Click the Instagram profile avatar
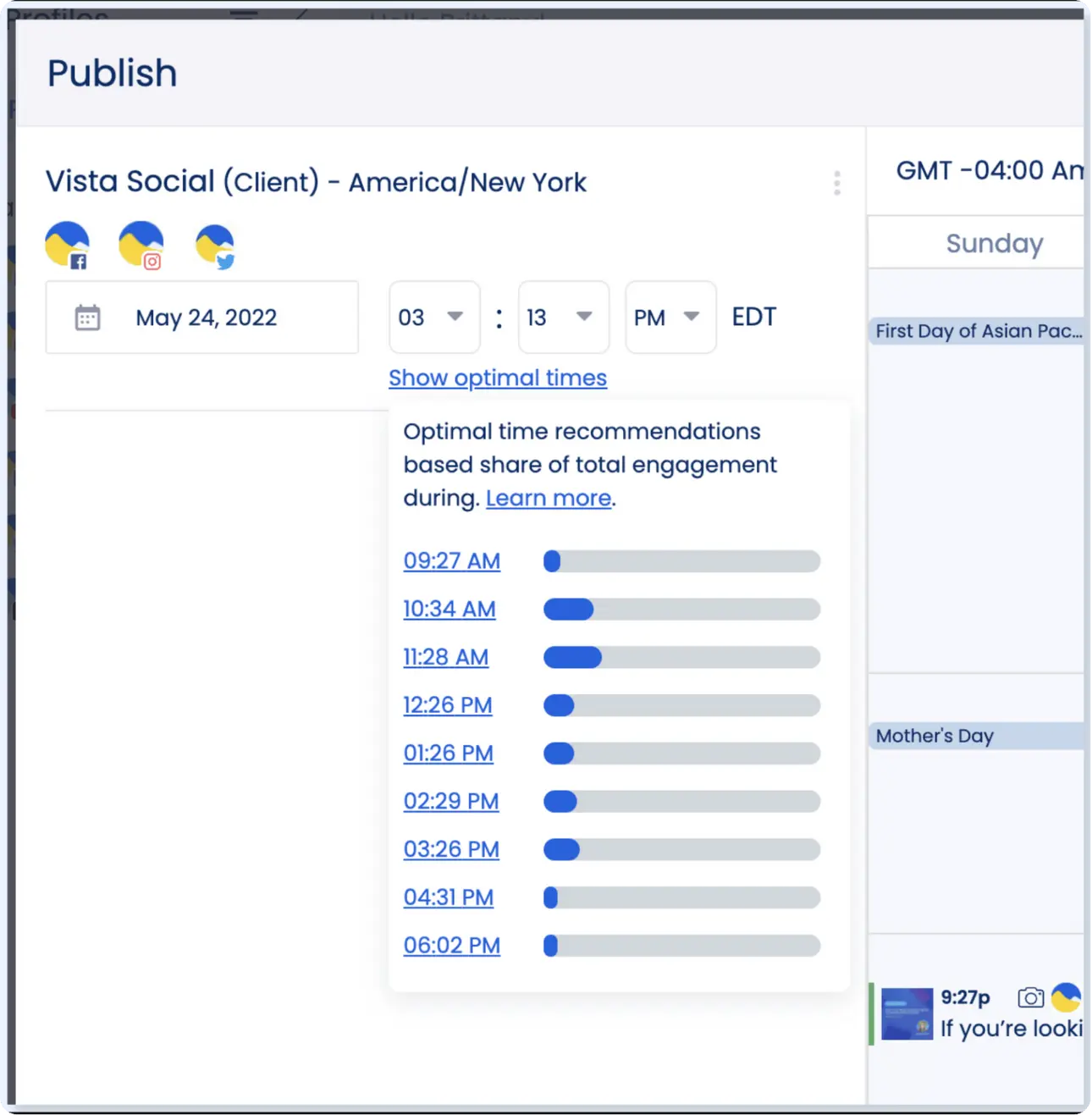 [x=141, y=245]
